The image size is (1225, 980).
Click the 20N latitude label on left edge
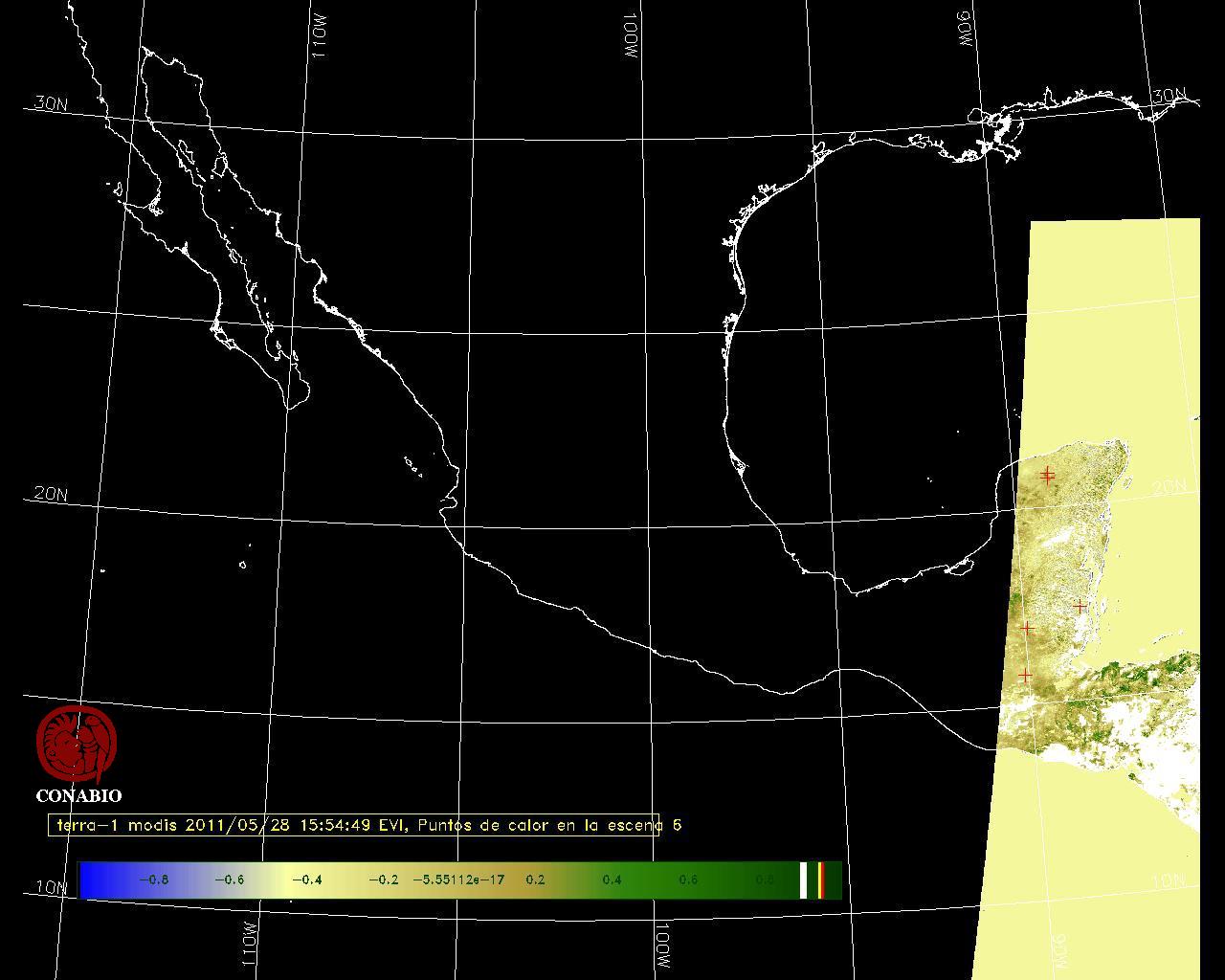click(x=51, y=494)
